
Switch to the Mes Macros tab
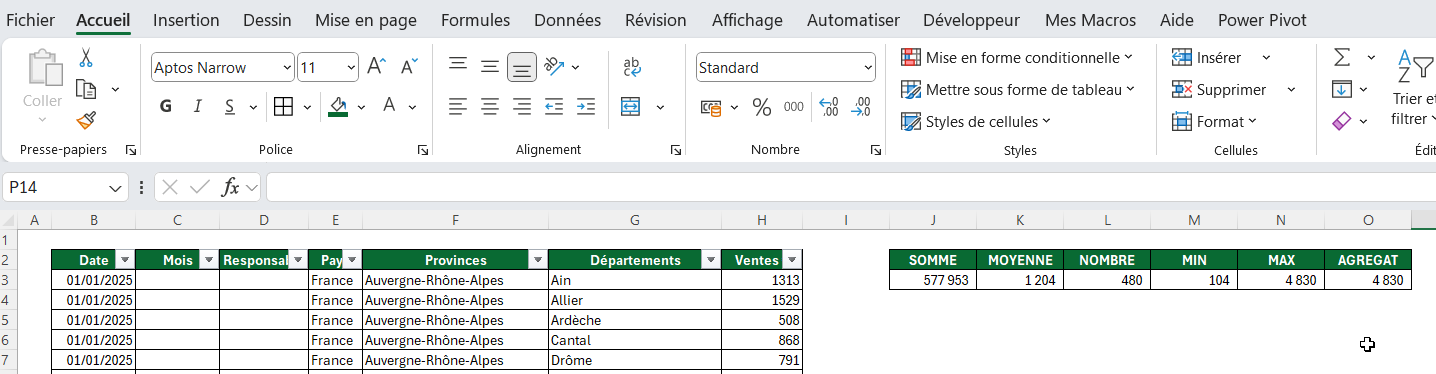pyautogui.click(x=1090, y=20)
